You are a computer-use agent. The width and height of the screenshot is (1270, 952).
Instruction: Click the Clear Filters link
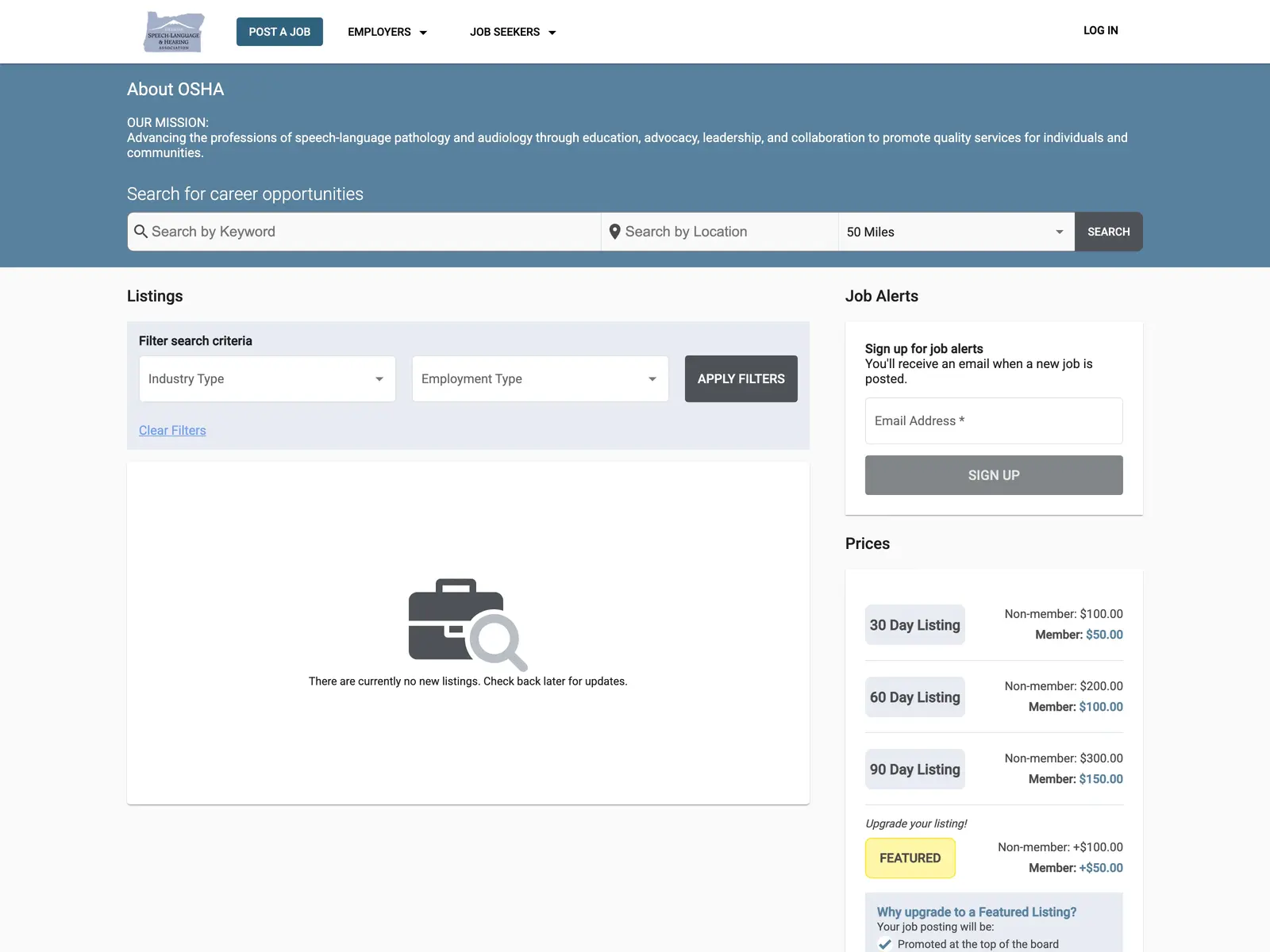172,430
